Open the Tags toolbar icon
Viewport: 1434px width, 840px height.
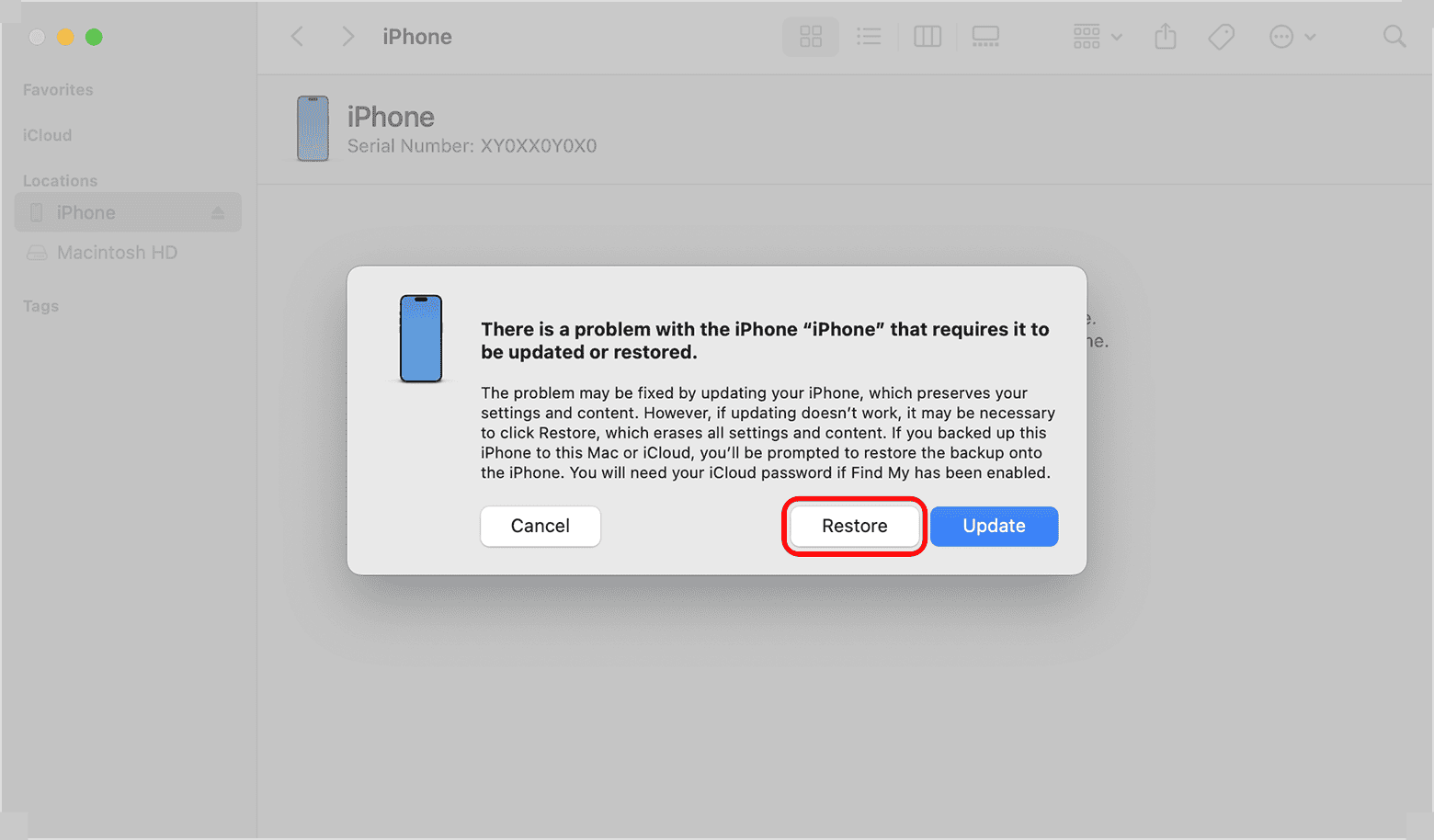(x=1221, y=37)
